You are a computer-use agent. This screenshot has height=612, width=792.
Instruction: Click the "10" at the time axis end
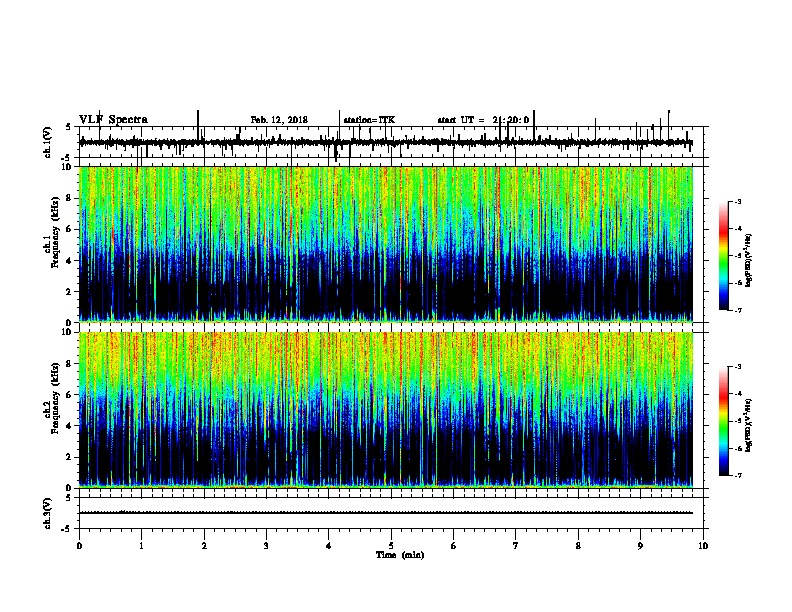(703, 546)
